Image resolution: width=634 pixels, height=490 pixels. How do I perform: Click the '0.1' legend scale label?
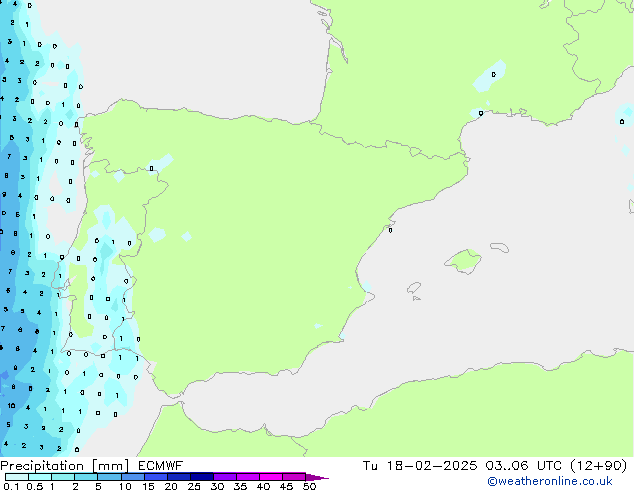[x=11, y=486]
